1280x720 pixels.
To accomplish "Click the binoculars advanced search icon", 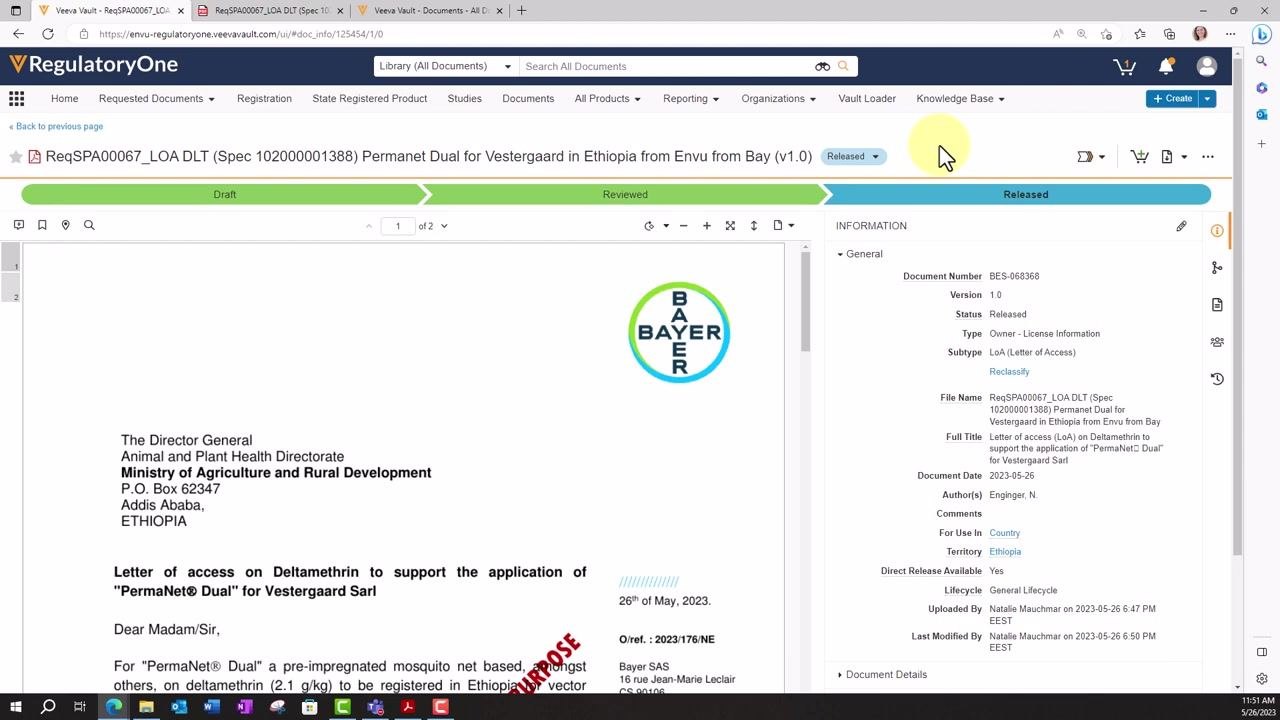I will pos(822,66).
